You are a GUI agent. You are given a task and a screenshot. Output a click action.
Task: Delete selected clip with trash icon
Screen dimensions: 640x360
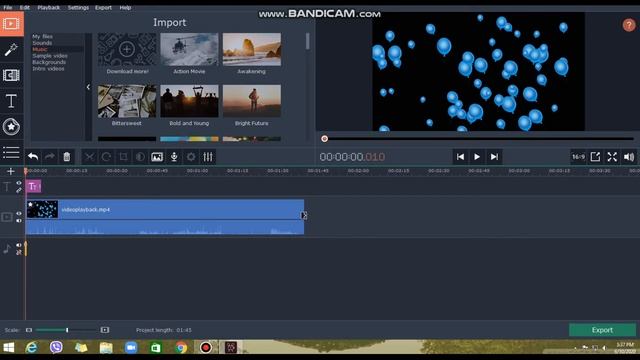[67, 157]
